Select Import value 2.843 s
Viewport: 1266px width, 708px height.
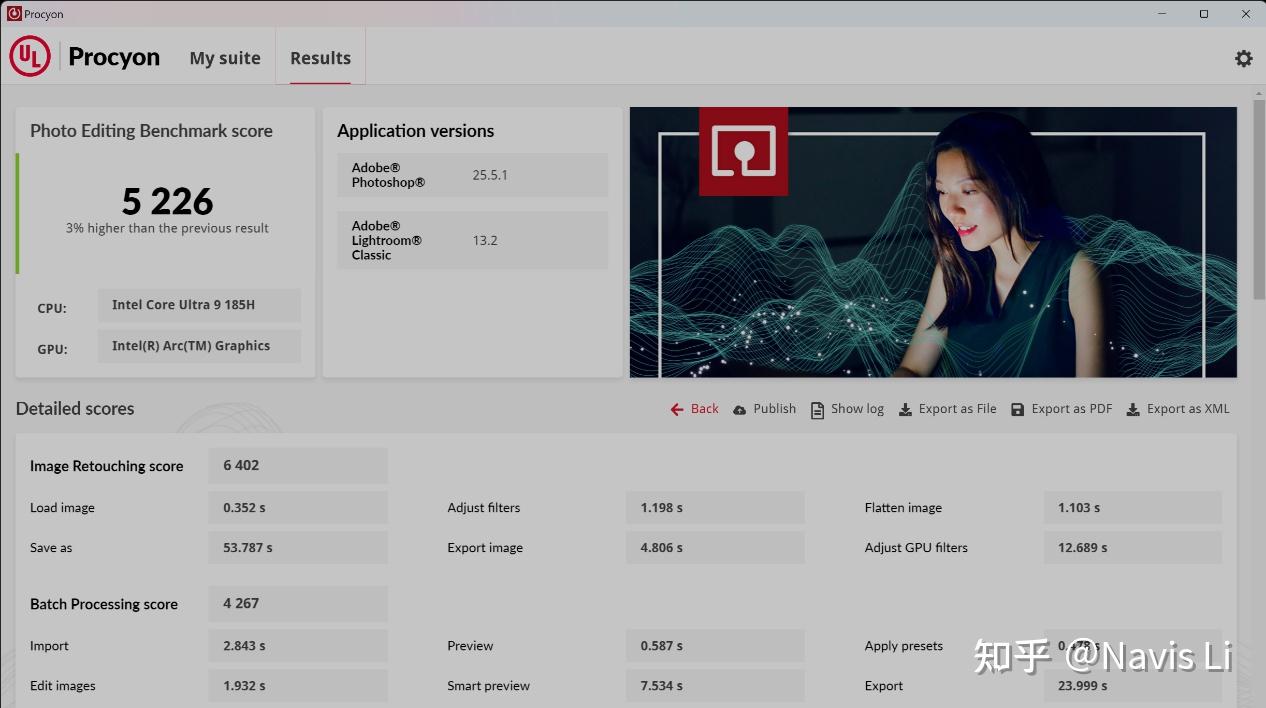[298, 646]
